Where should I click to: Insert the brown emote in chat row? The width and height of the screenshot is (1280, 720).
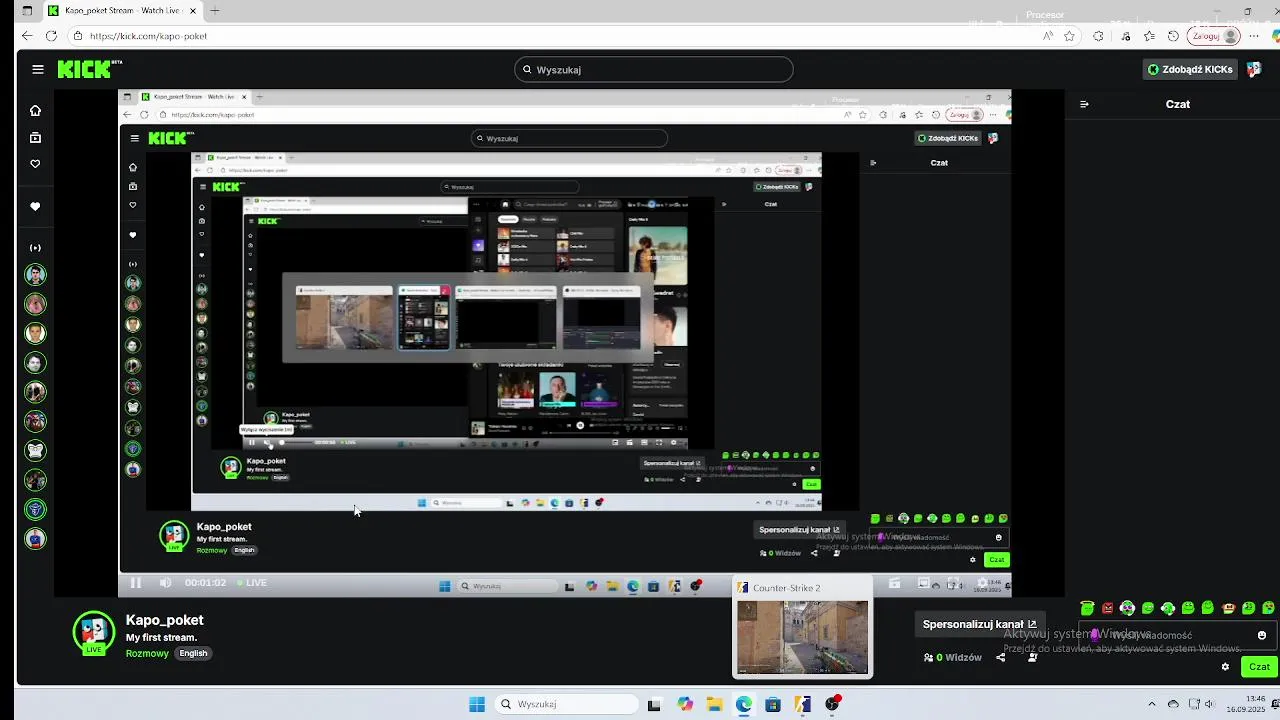pyautogui.click(x=1229, y=608)
